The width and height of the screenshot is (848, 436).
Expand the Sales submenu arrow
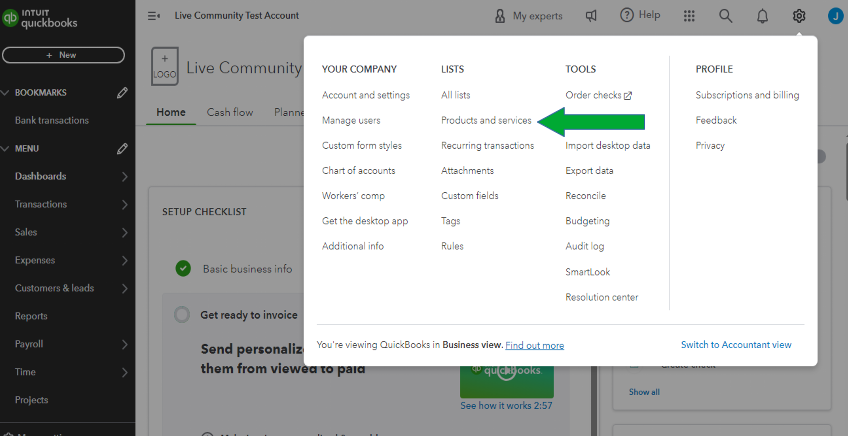124,232
